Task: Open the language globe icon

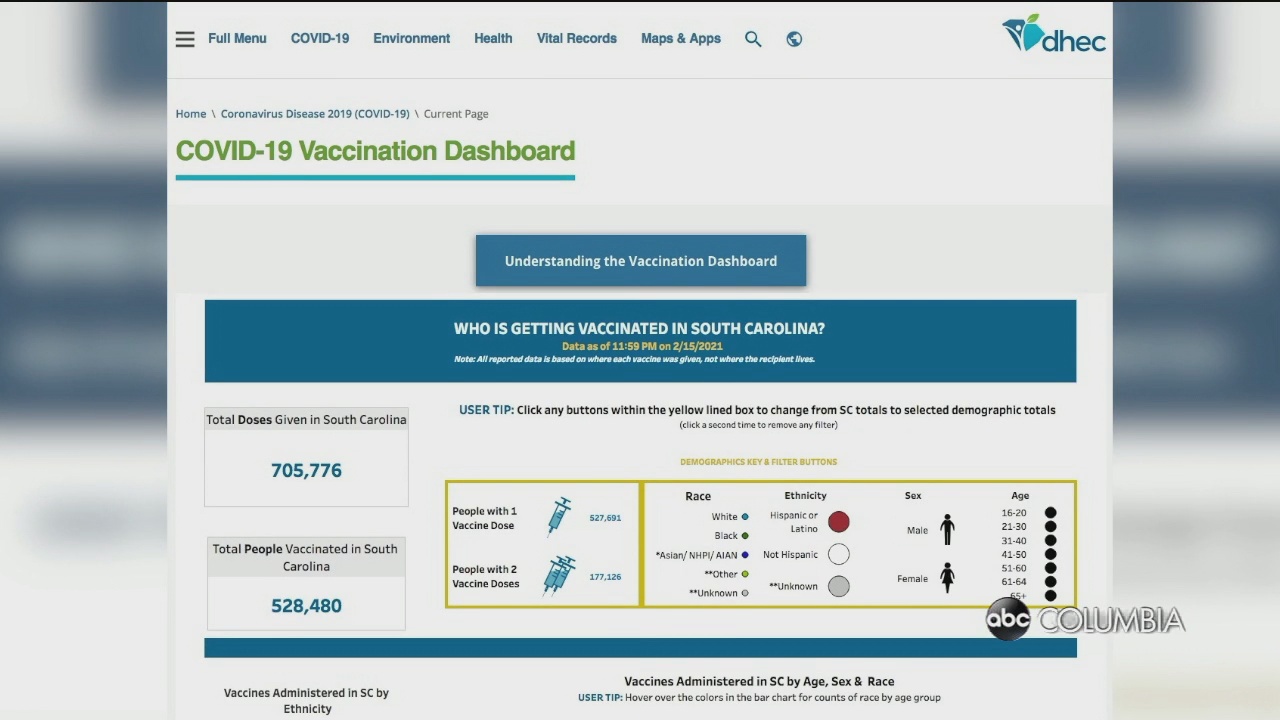Action: 794,39
